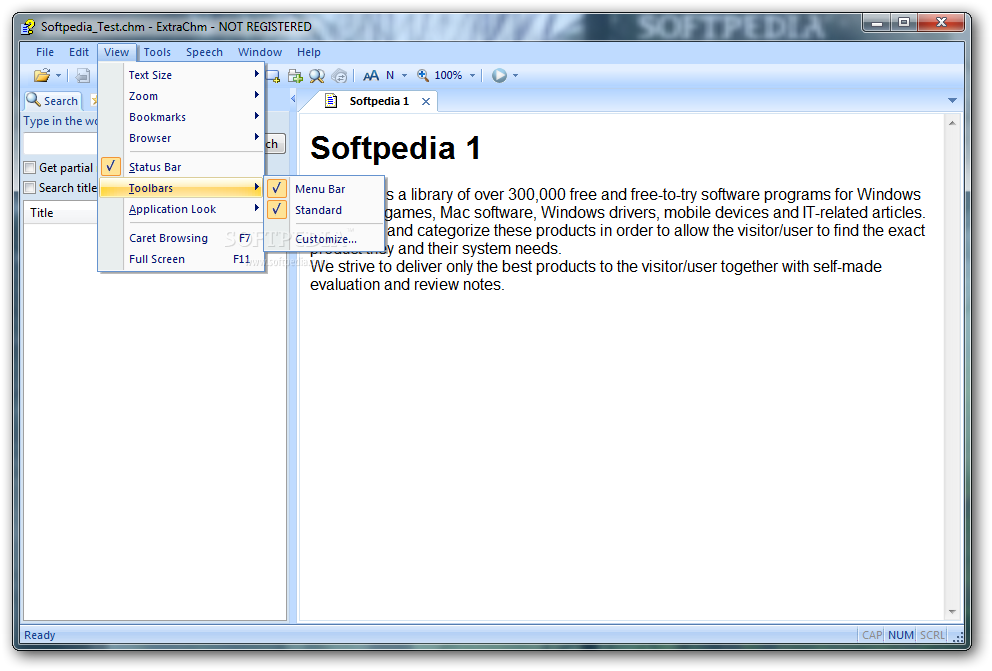Click the Ready status text
Viewport: 992px width, 671px height.
point(39,635)
